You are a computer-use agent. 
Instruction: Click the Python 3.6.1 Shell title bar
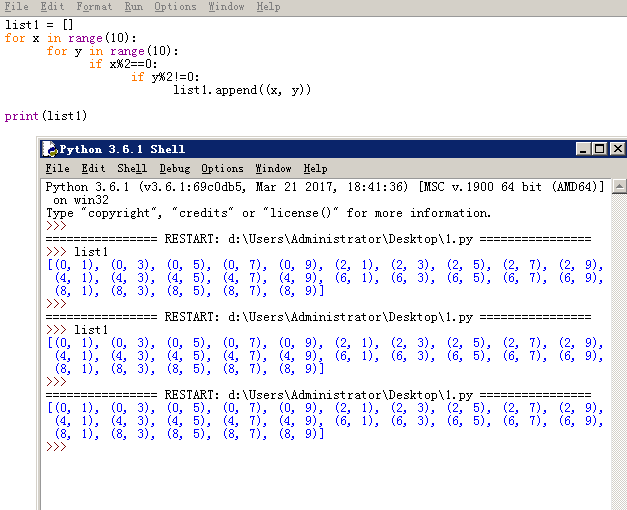[300, 149]
